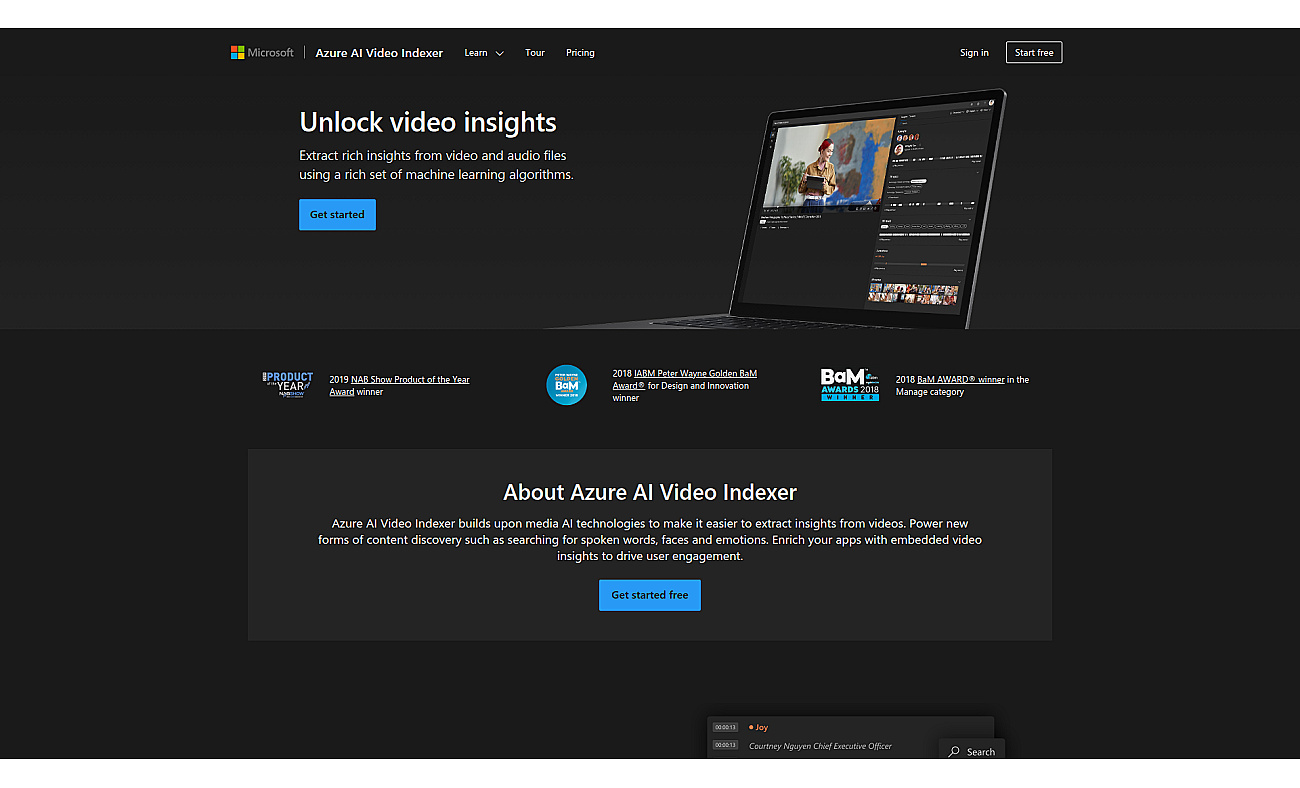Click the About Azure AI Video Indexer heading
Screen dimensions: 1300x788
tap(650, 492)
